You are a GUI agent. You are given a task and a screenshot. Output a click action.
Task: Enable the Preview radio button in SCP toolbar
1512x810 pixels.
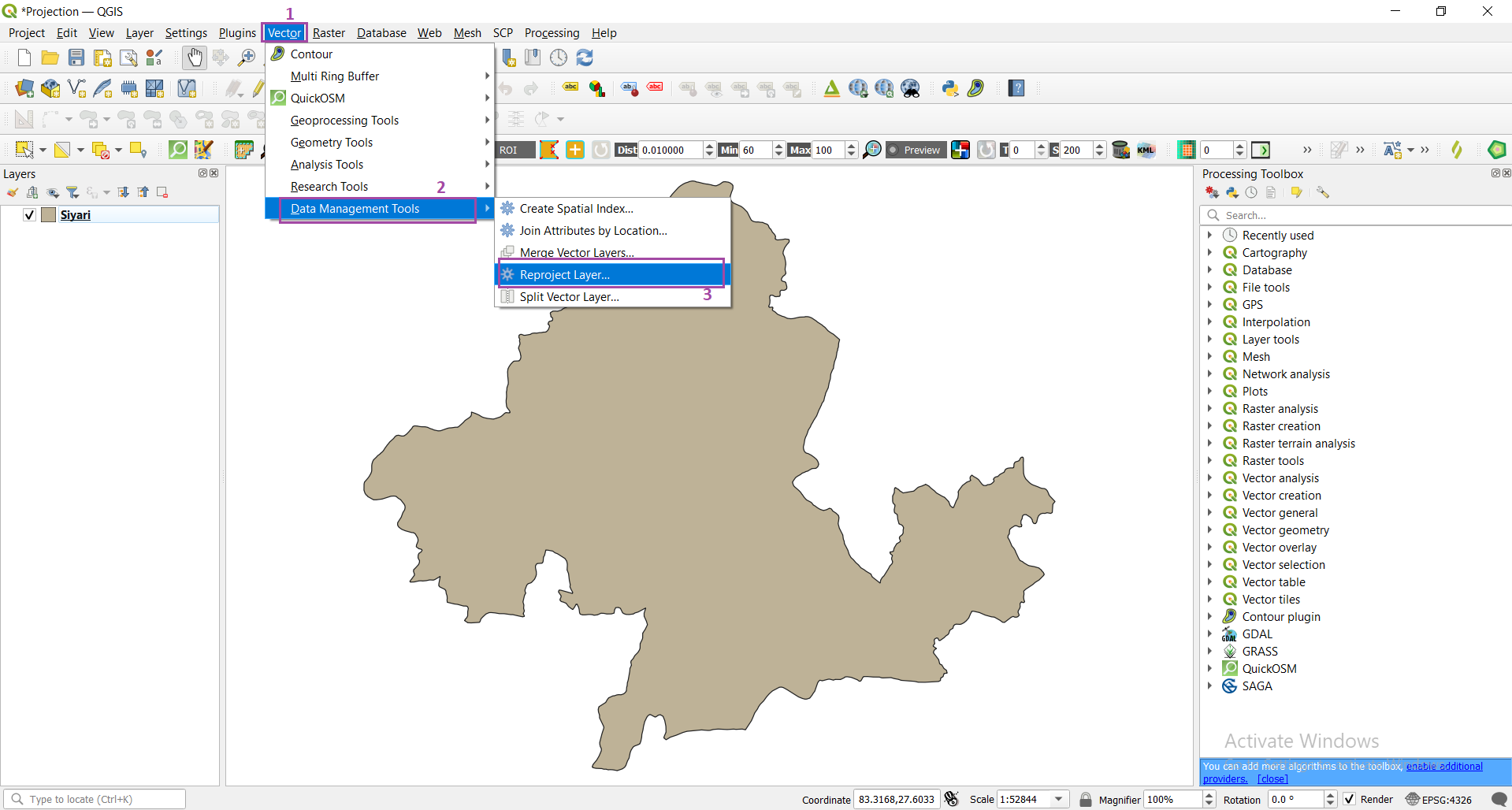pos(893,150)
